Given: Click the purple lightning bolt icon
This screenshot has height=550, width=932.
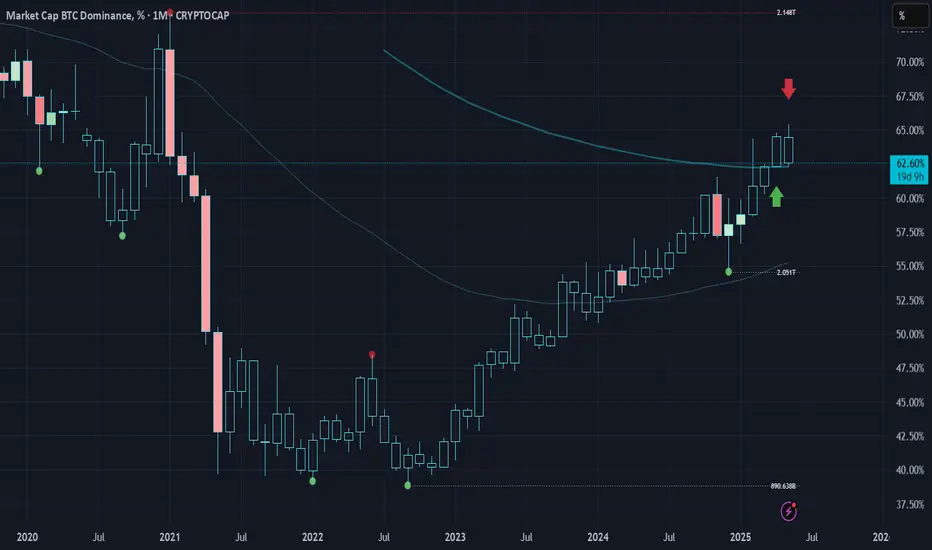Looking at the screenshot, I should (788, 511).
